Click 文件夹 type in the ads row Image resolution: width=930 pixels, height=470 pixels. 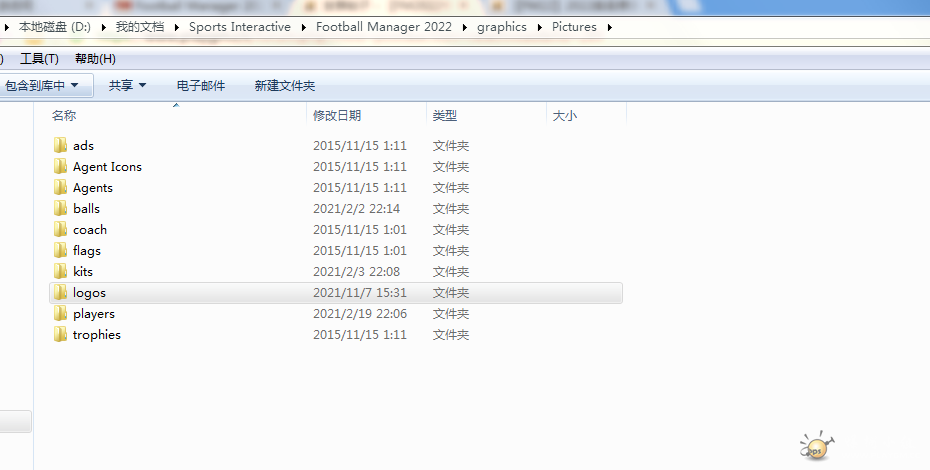click(x=451, y=145)
